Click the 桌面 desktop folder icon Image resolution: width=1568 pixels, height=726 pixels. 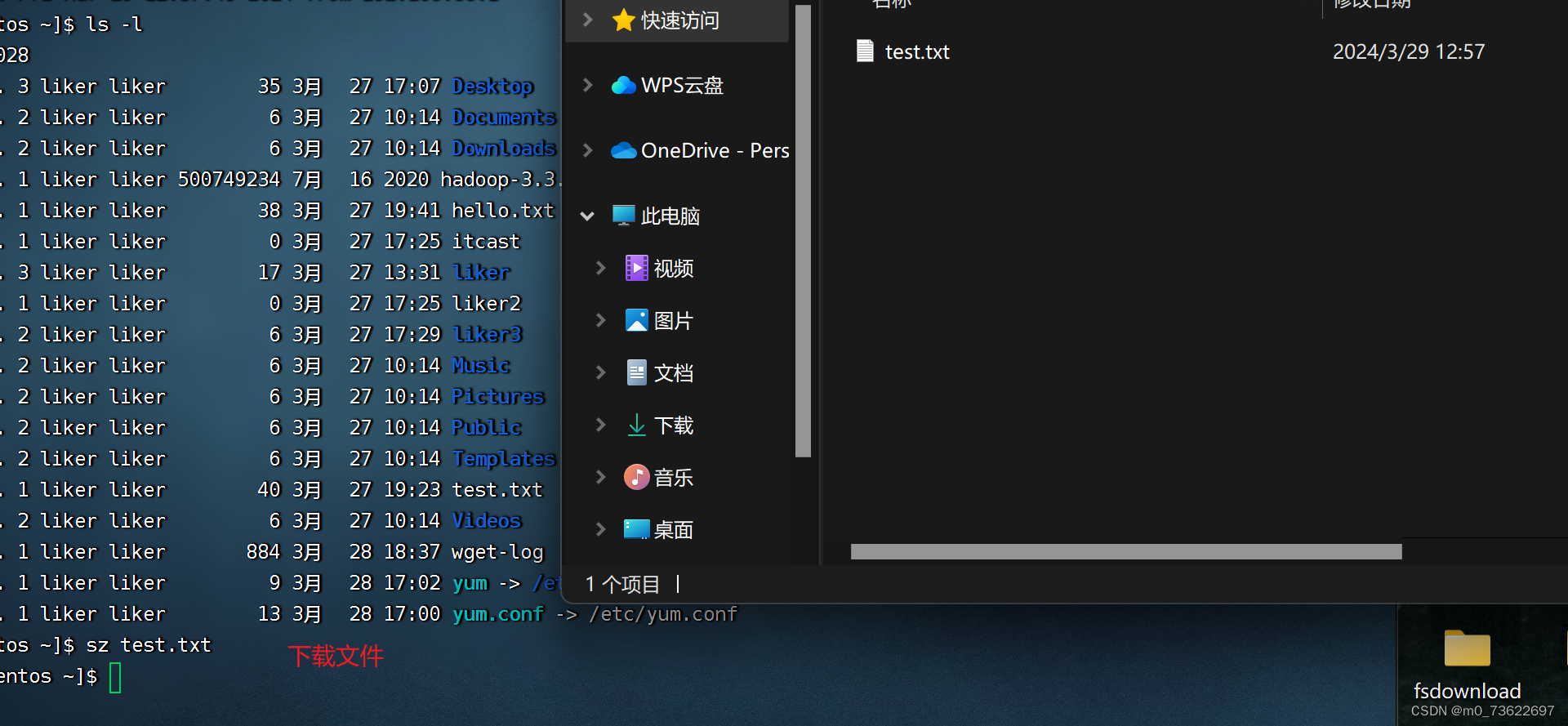(637, 529)
